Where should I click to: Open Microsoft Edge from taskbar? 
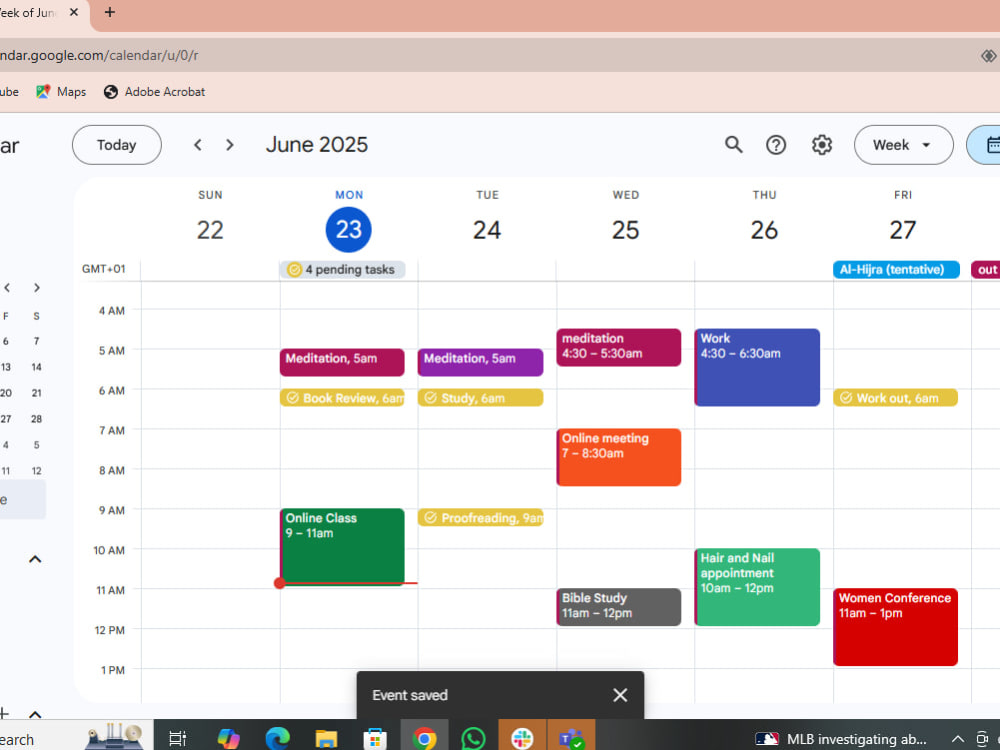point(277,739)
